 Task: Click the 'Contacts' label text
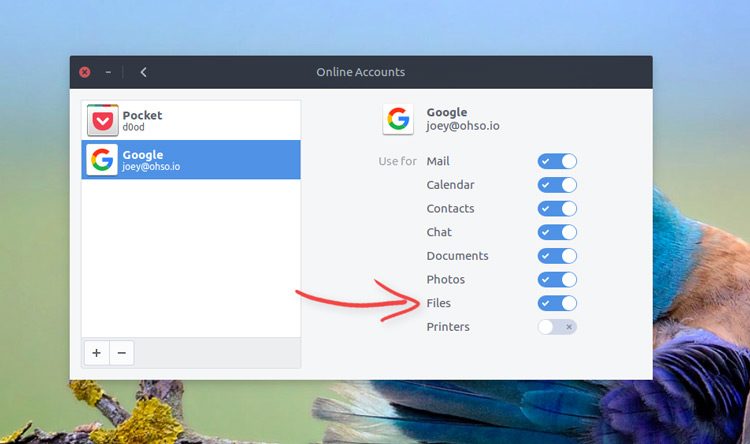[450, 209]
